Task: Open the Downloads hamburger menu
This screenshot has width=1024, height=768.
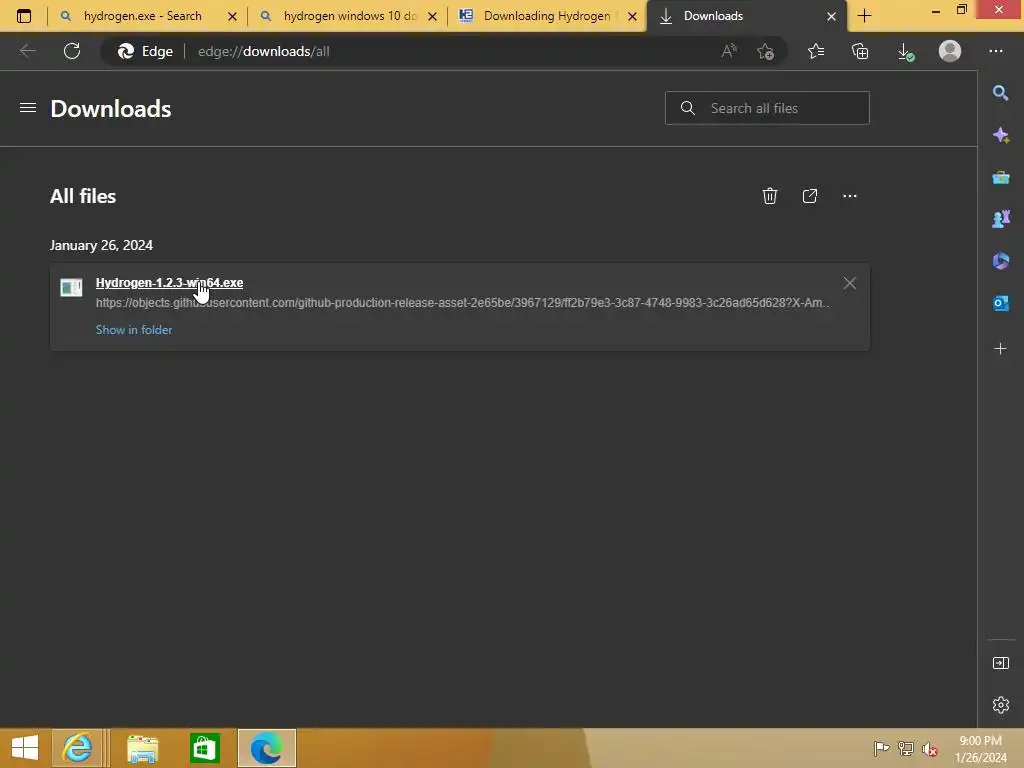Action: (x=27, y=108)
